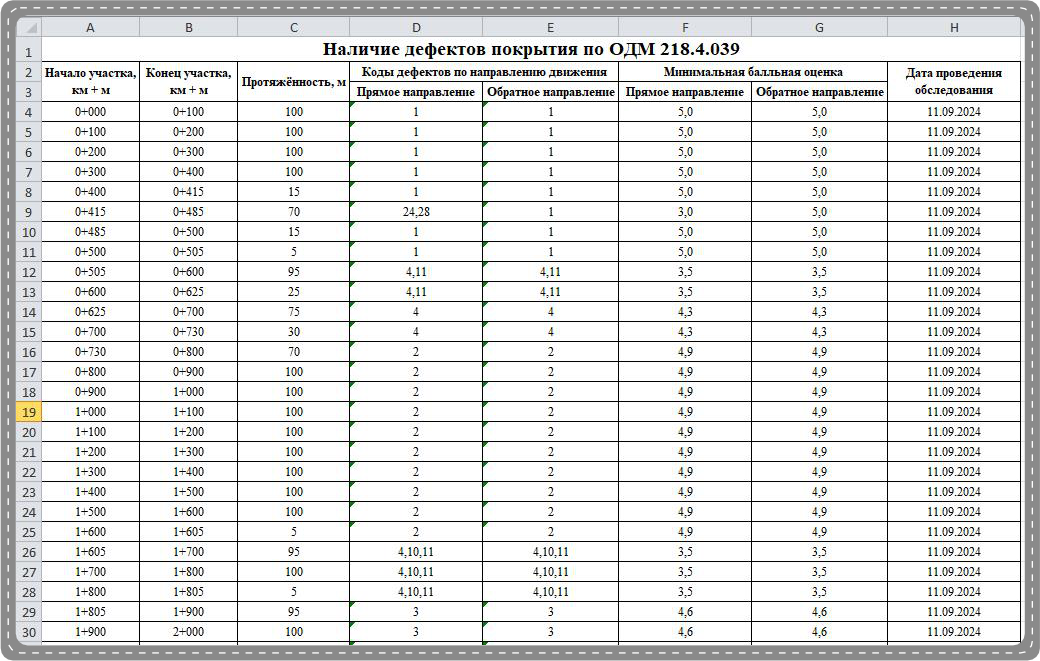The image size is (1040, 661).
Task: Click 'Обратное направление' under minimum score
Action: [x=819, y=91]
